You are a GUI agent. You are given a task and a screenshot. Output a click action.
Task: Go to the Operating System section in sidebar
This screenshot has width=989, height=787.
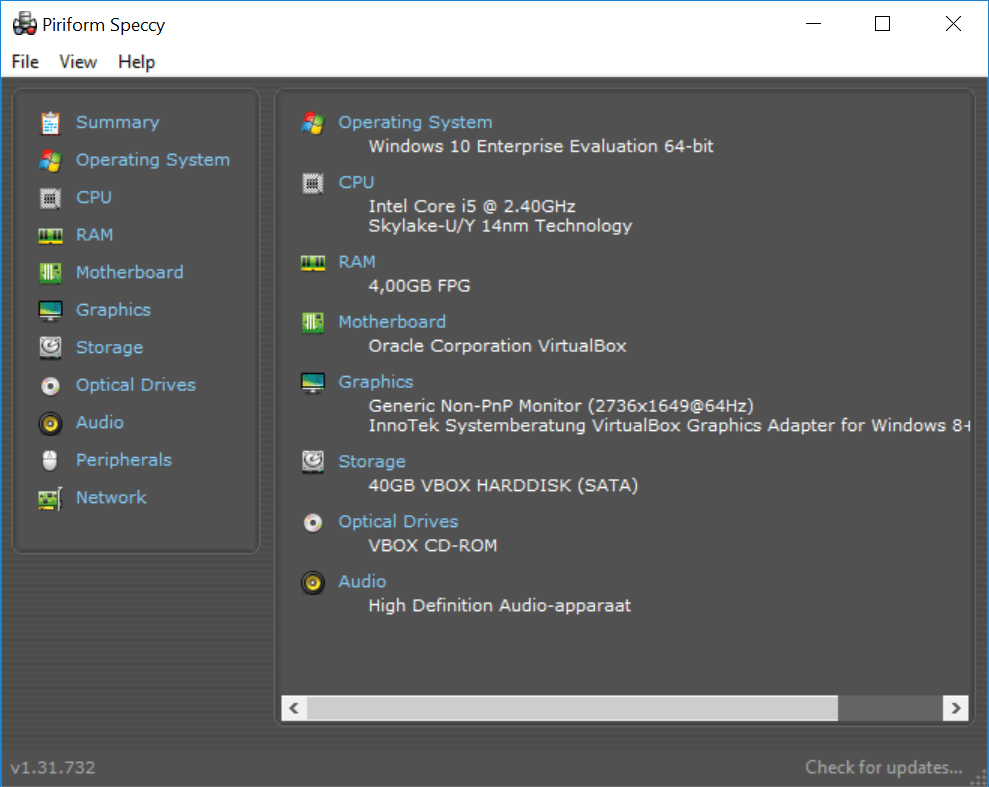point(153,160)
